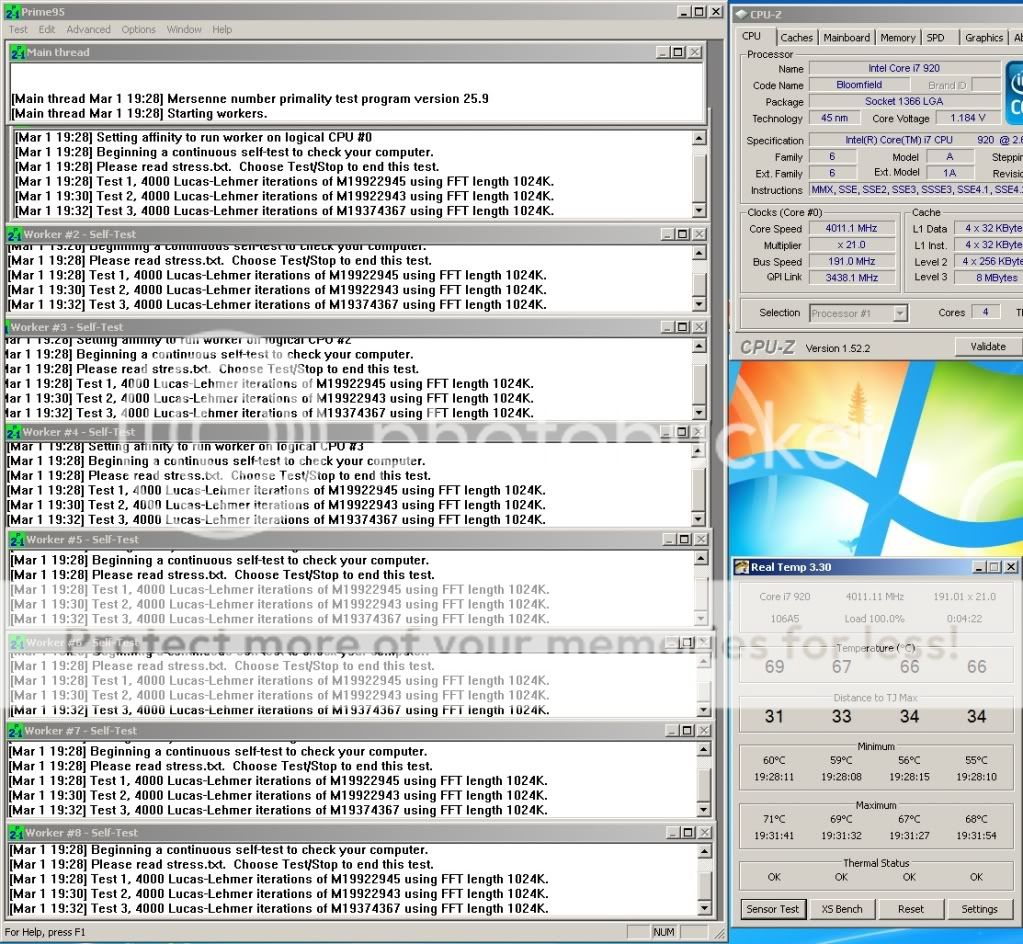
Task: Minimize the Worker #2 child window
Action: 667,234
